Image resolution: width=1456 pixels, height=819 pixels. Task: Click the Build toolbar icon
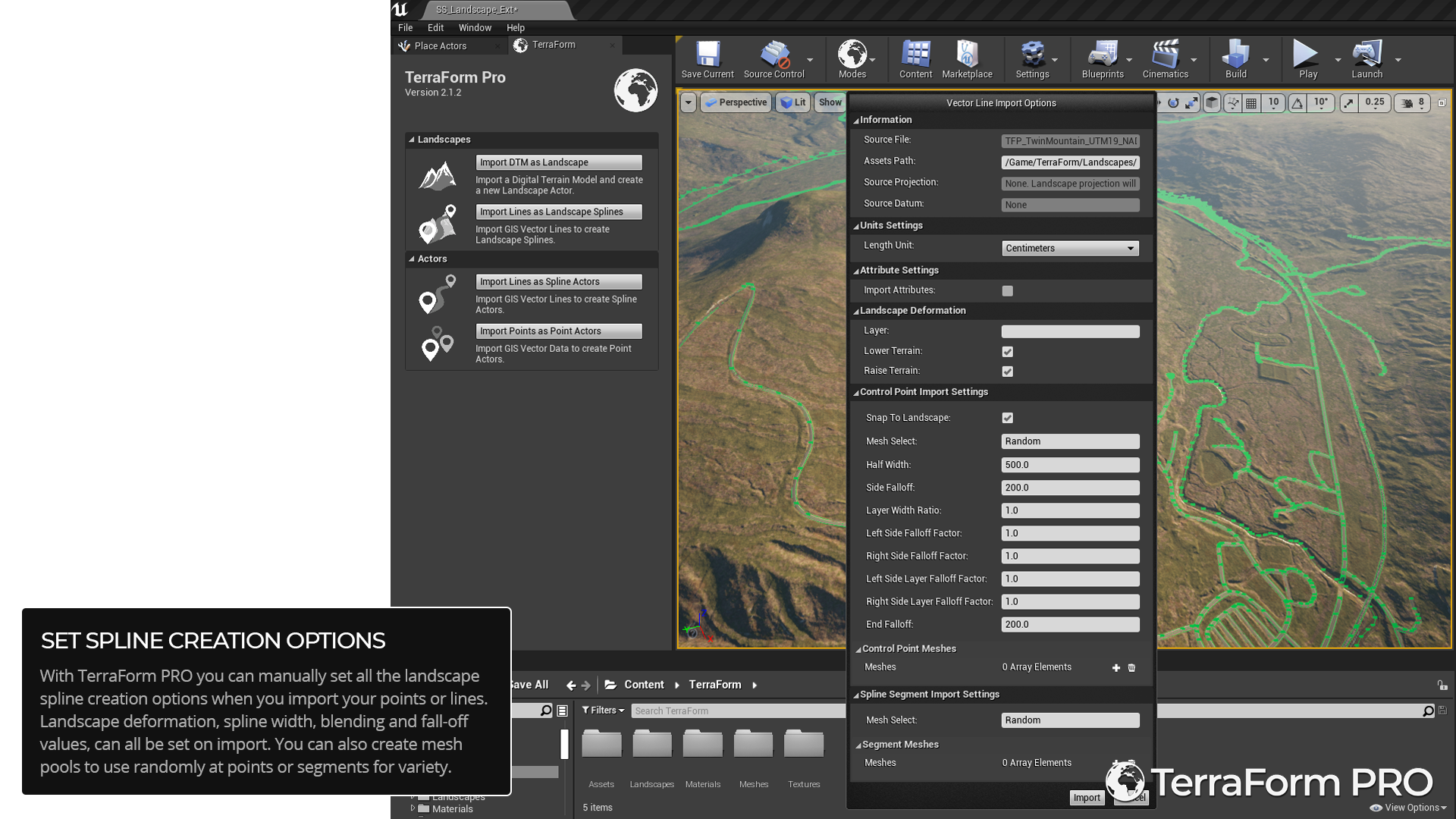point(1235,59)
